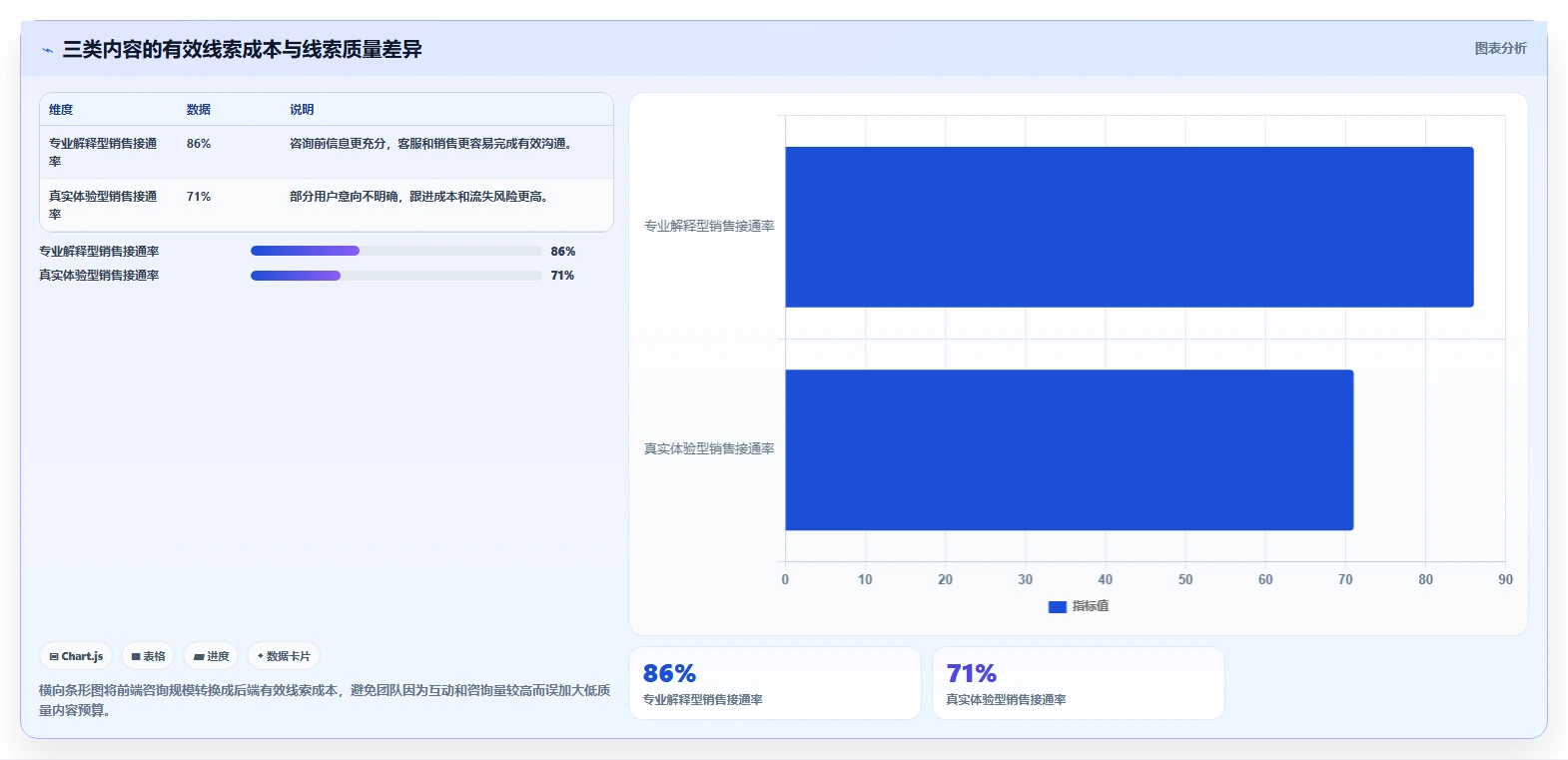The width and height of the screenshot is (1568, 760).
Task: Click the 专业解释型销售接通率 progress row label
Action: tap(99, 252)
